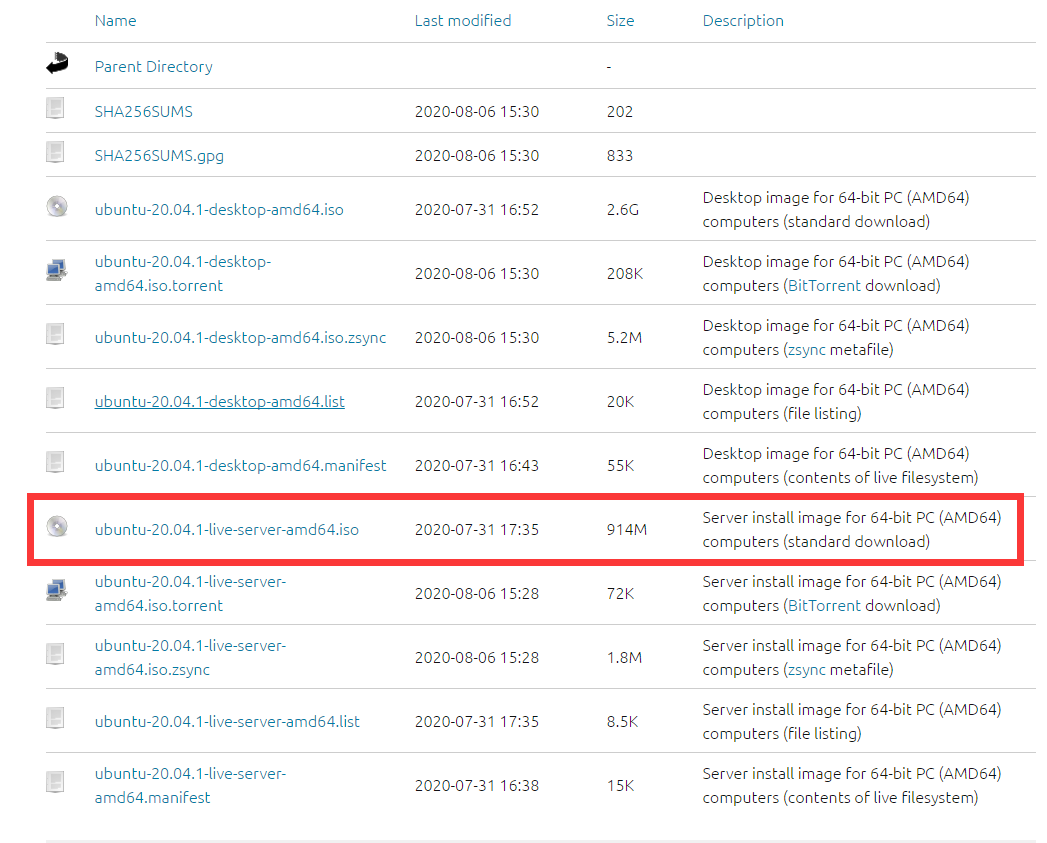Viewport: 1047px width, 843px height.
Task: Download ubuntu-20.04.1-live-server-amd64.iso
Action: [x=226, y=530]
